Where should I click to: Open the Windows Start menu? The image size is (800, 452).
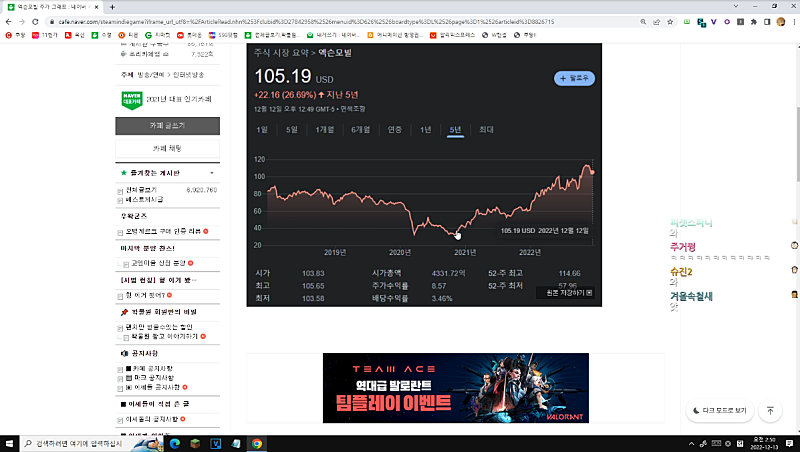9,443
